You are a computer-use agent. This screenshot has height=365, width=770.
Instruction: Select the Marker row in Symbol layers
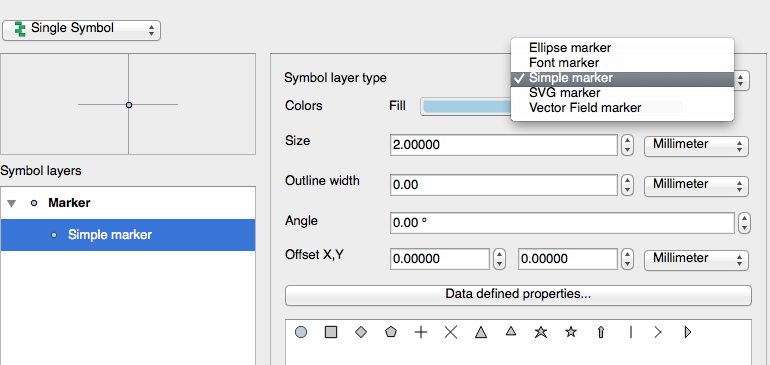click(128, 203)
